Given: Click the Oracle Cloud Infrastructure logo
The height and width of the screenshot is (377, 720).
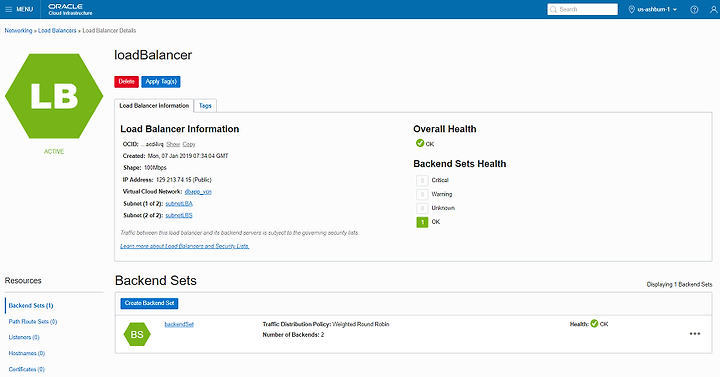Looking at the screenshot, I should pyautogui.click(x=70, y=9).
